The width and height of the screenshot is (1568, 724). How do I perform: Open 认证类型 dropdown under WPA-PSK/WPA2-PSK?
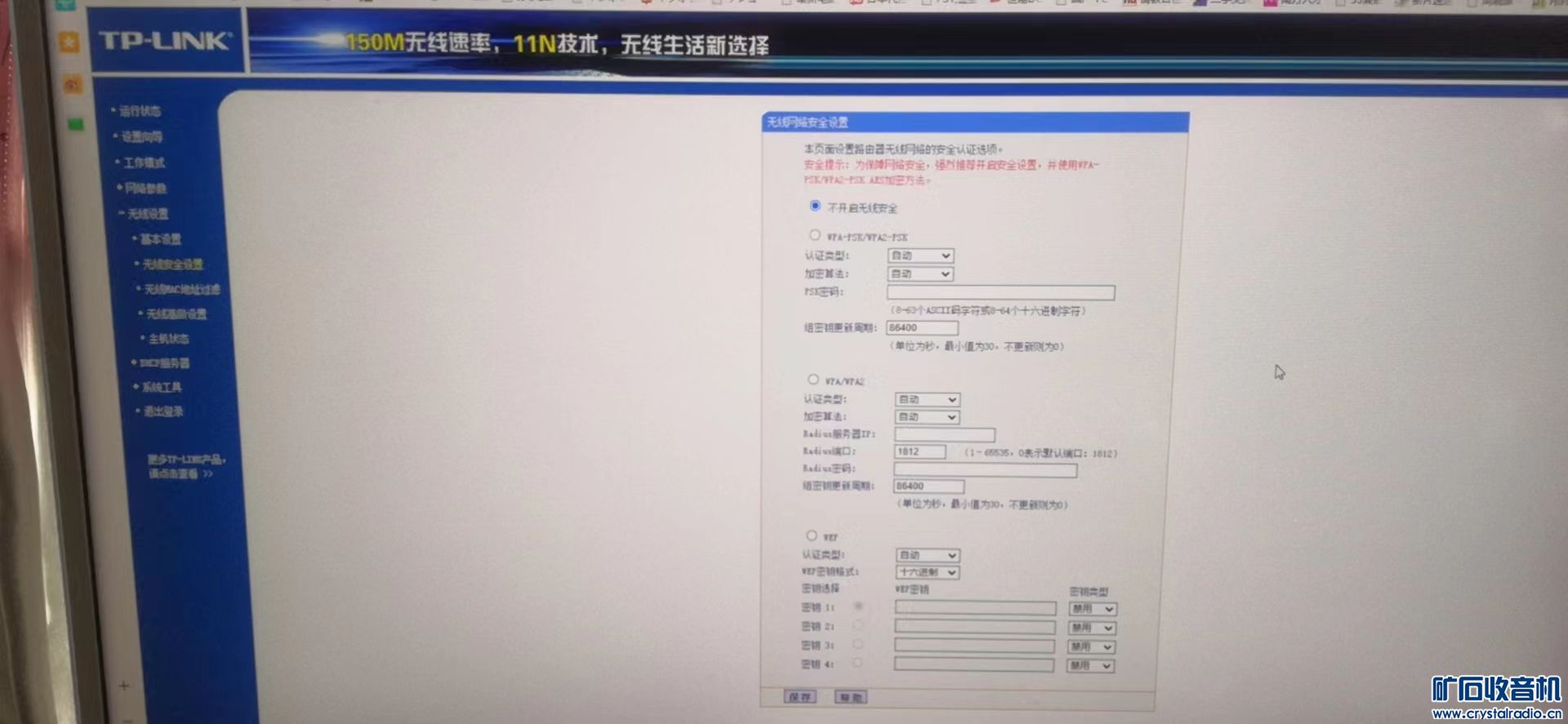point(920,255)
